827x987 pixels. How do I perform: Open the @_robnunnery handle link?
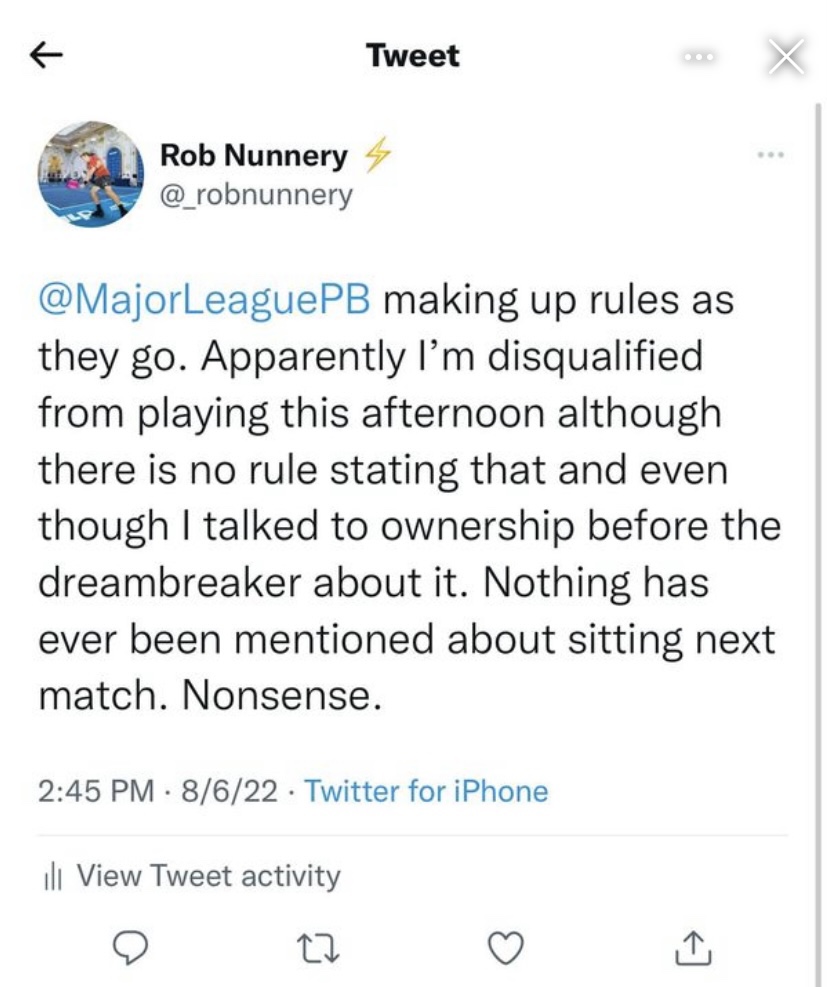256,194
